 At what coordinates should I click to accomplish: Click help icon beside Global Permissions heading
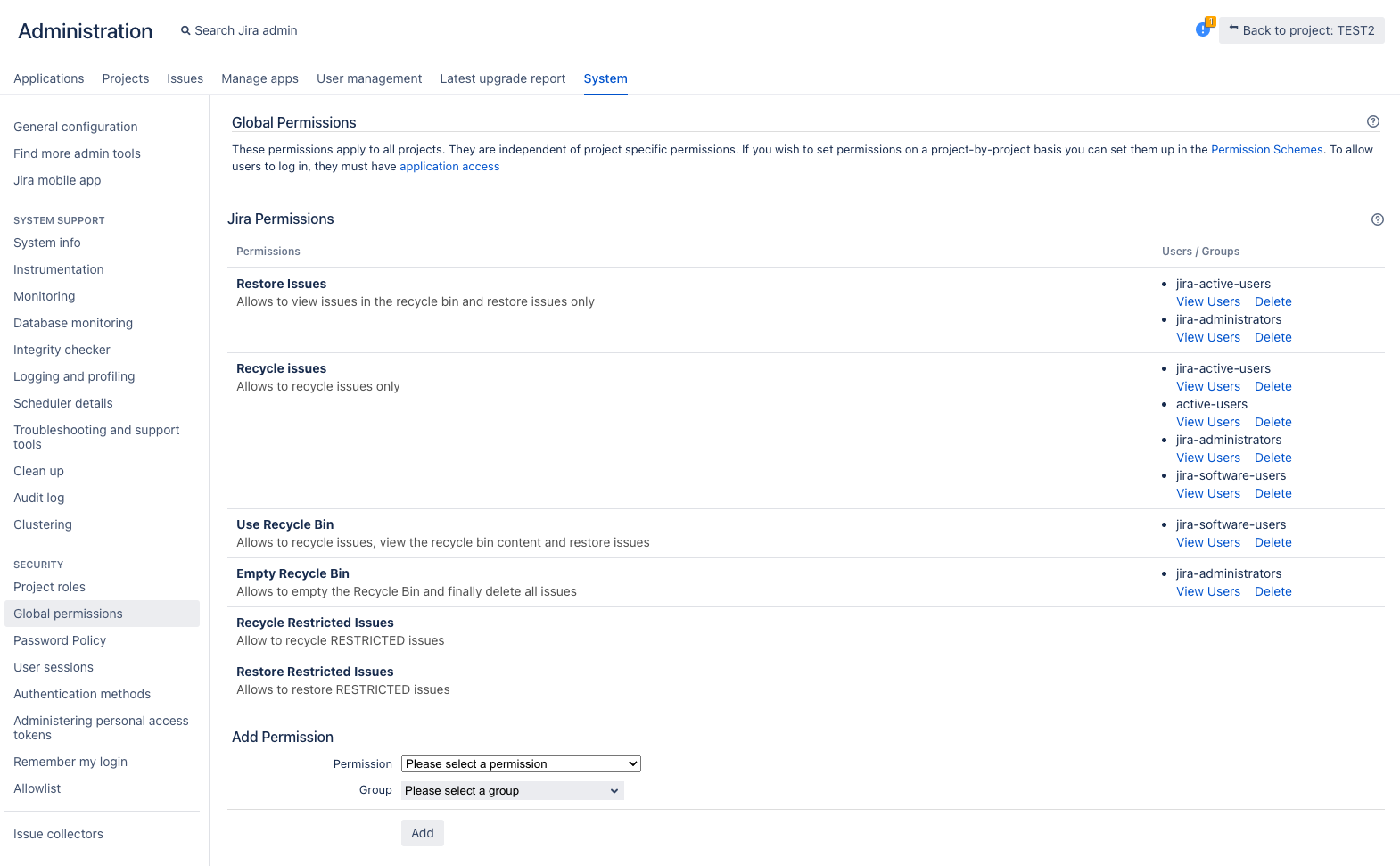point(1372,121)
